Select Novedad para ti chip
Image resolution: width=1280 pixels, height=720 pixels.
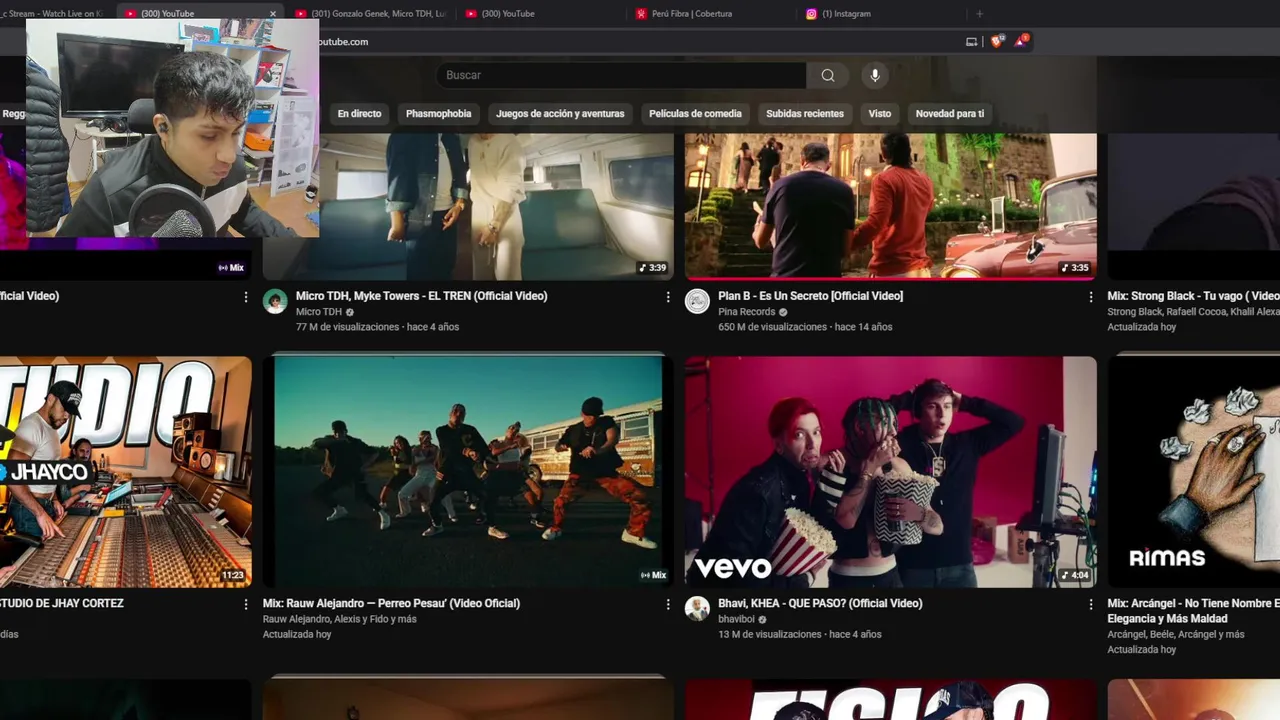tap(950, 114)
